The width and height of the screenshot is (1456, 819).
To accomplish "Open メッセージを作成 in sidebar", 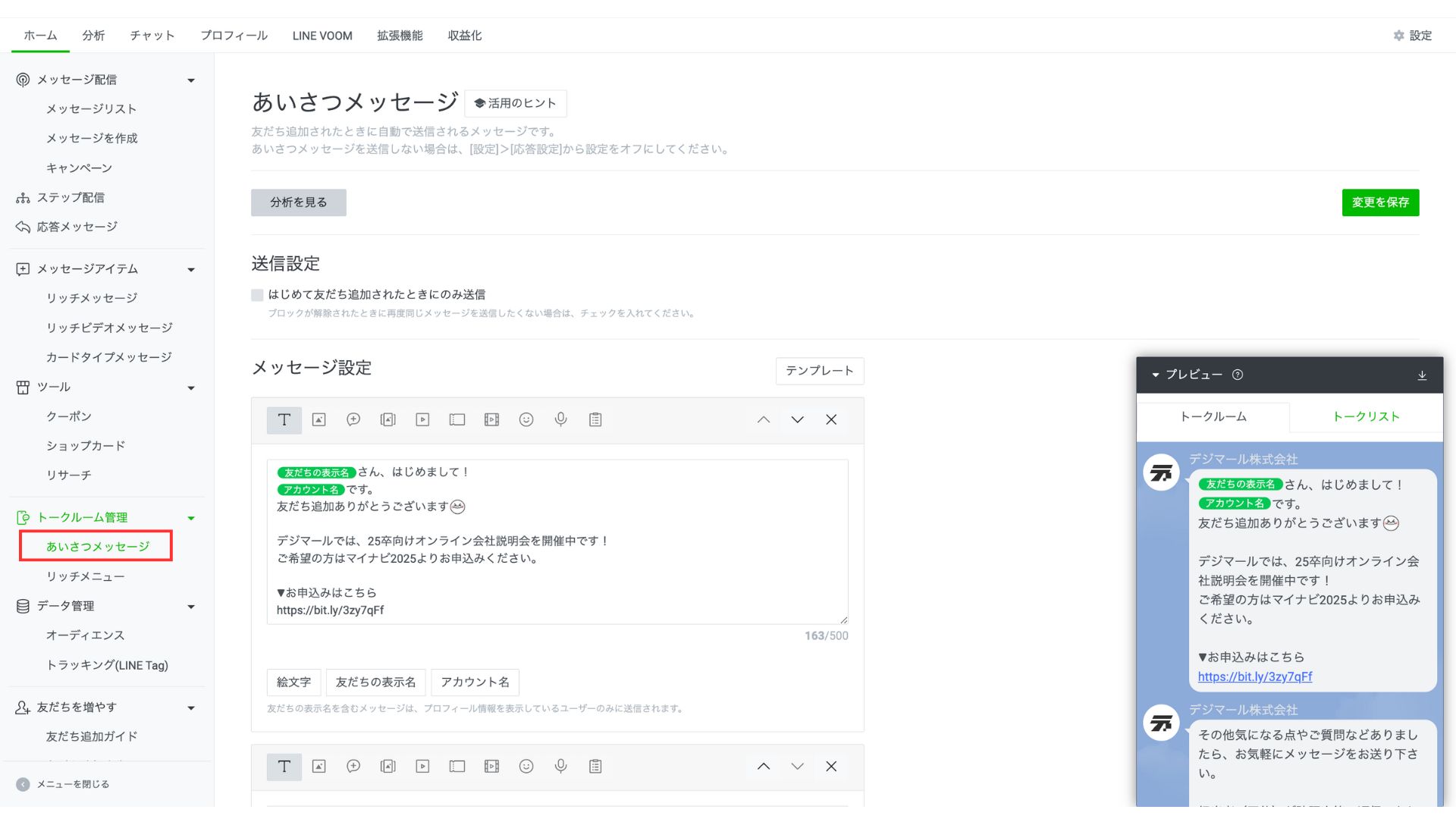I will point(92,139).
